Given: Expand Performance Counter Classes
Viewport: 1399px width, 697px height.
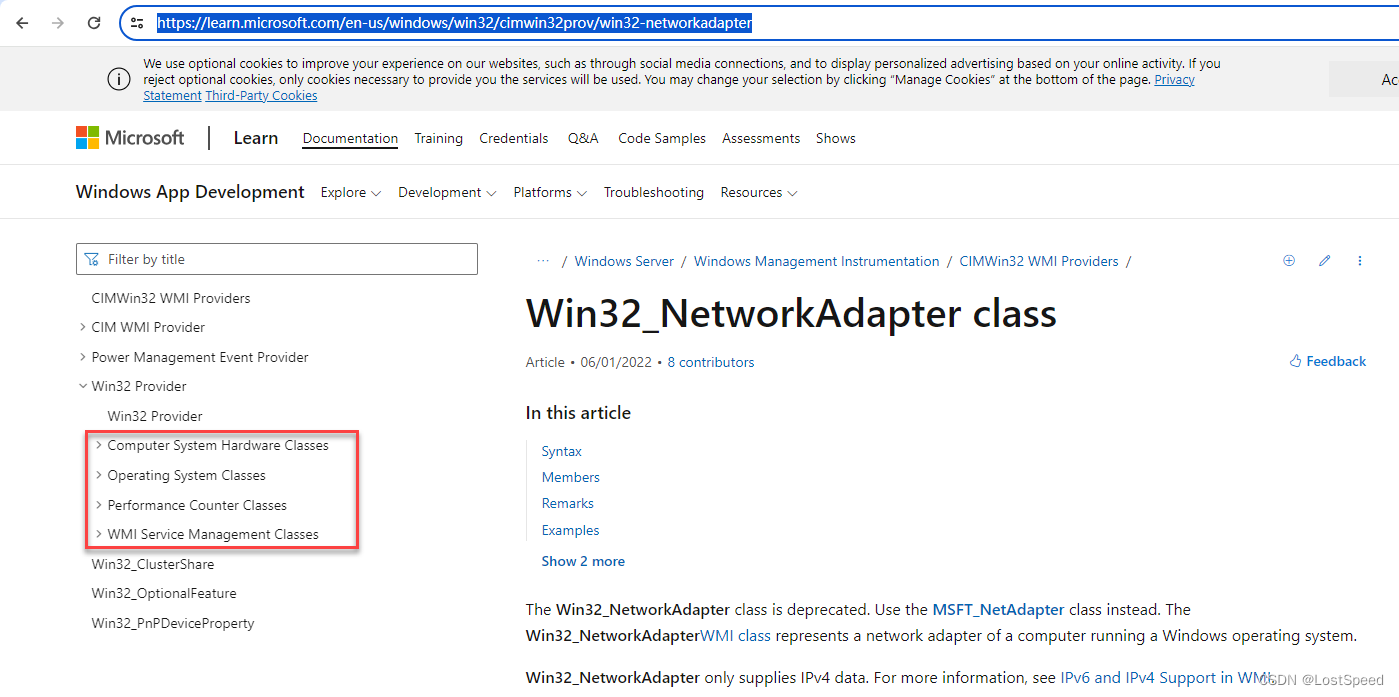Looking at the screenshot, I should tap(98, 505).
